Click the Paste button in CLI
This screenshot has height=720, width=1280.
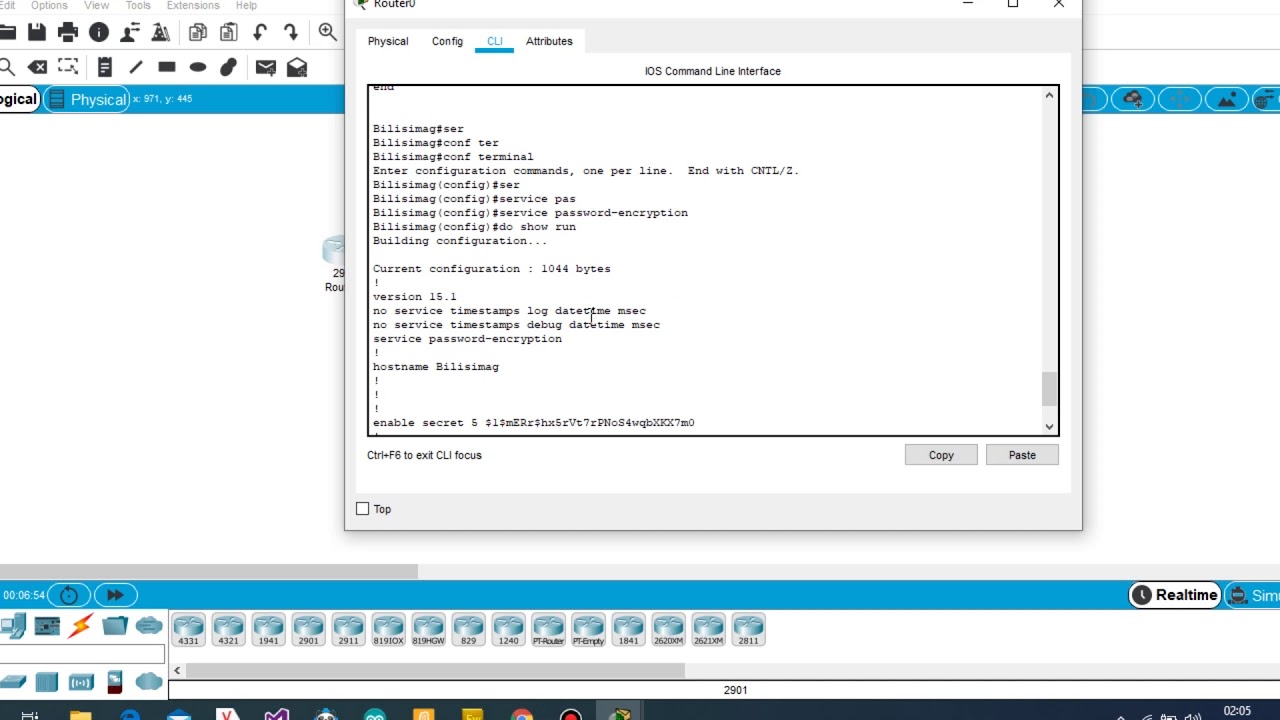click(1022, 455)
